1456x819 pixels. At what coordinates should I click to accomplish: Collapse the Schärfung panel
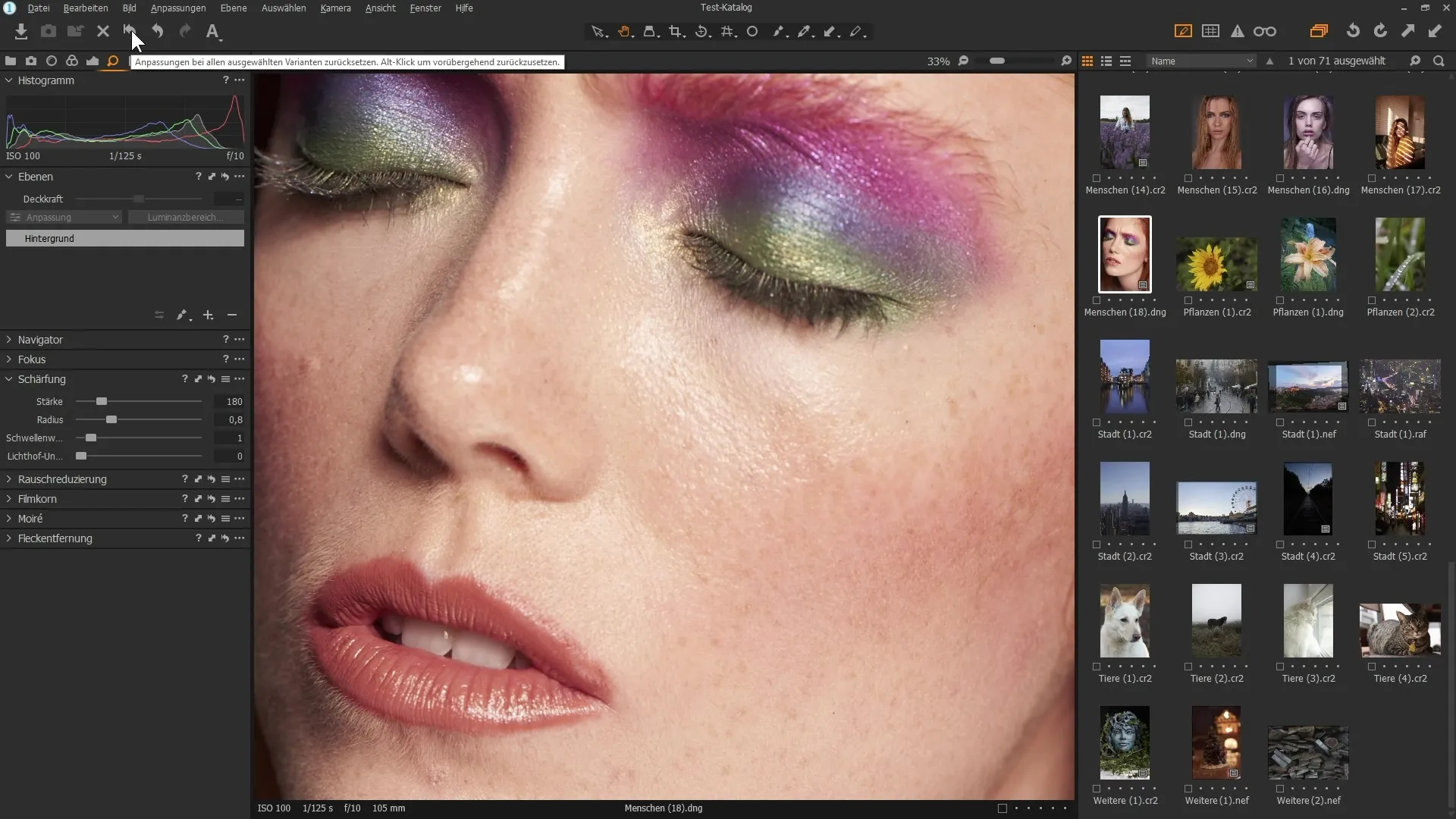point(9,379)
